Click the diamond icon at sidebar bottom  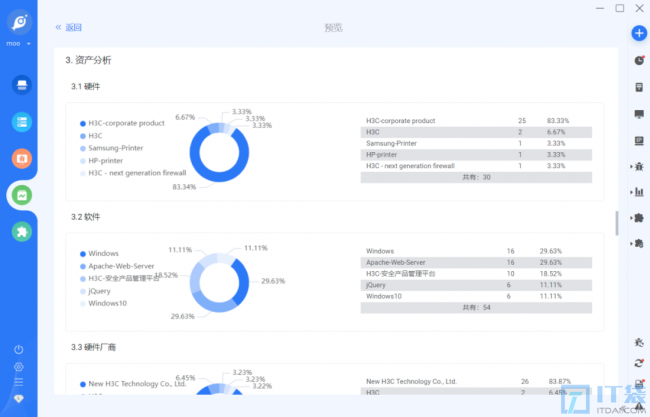pos(19,398)
